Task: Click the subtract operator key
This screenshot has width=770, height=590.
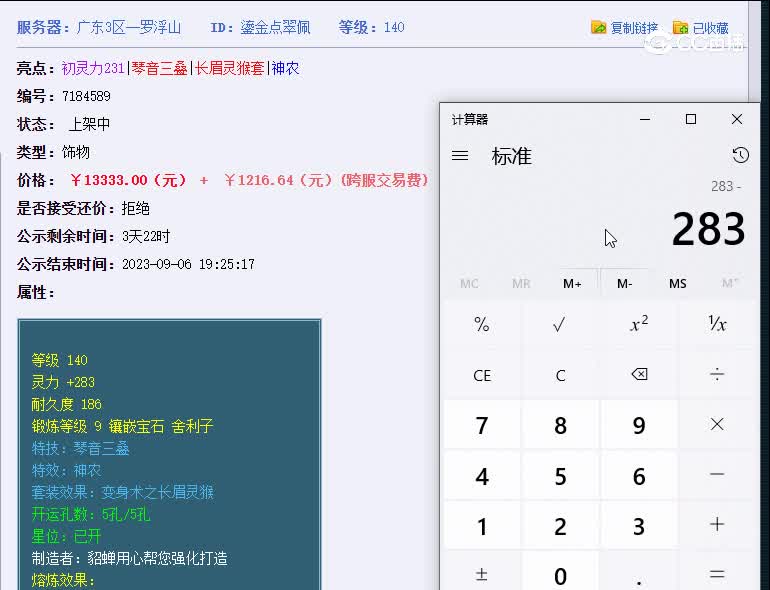Action: [x=717, y=475]
